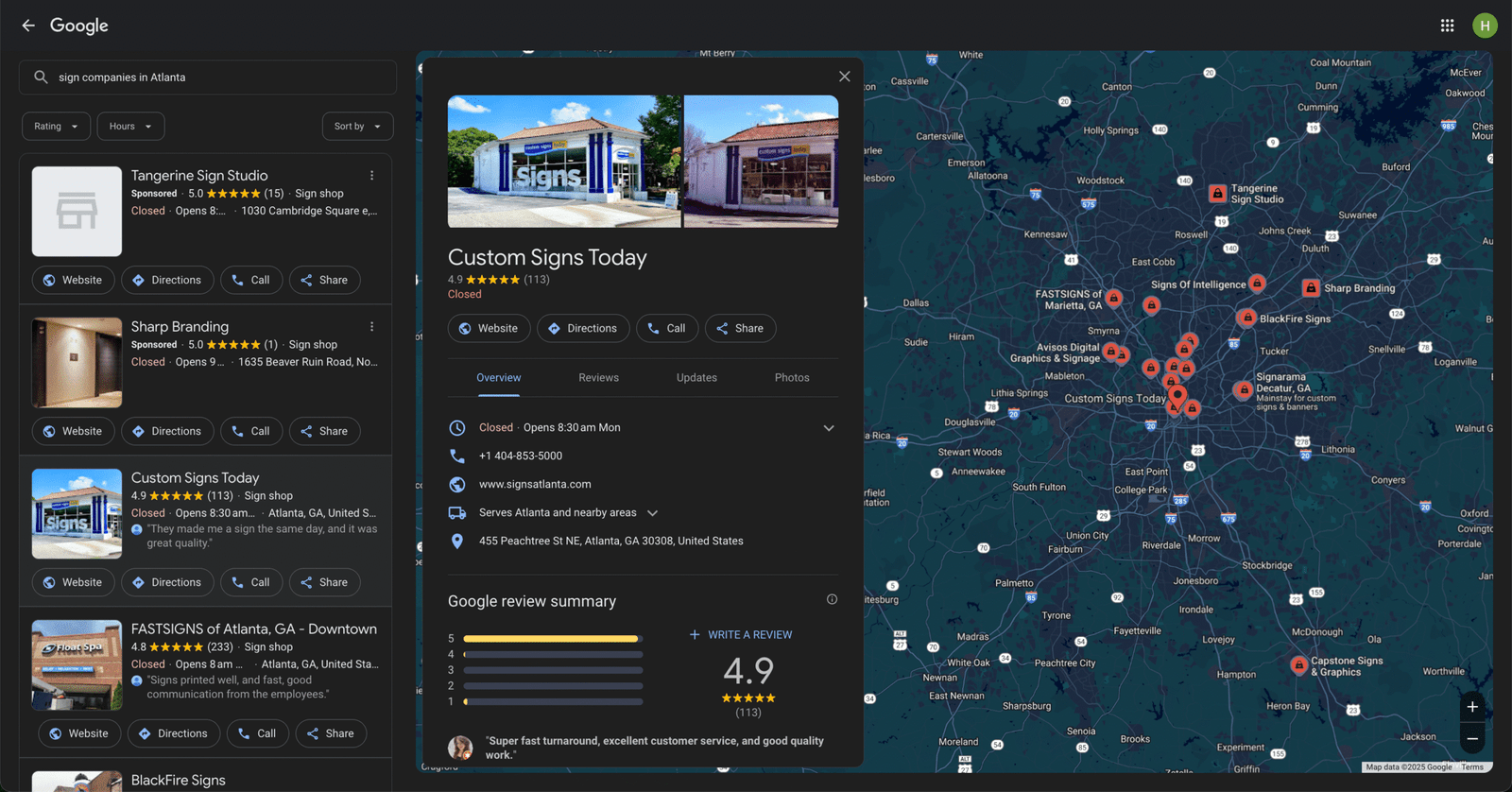Open the account avatar labeled H
The image size is (1512, 792).
click(x=1485, y=26)
